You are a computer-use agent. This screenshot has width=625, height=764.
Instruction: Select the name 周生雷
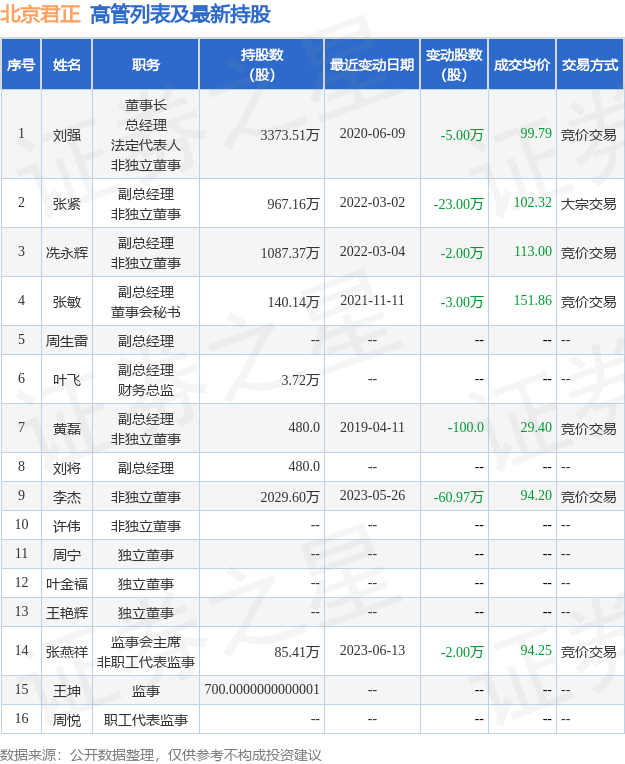[67, 341]
